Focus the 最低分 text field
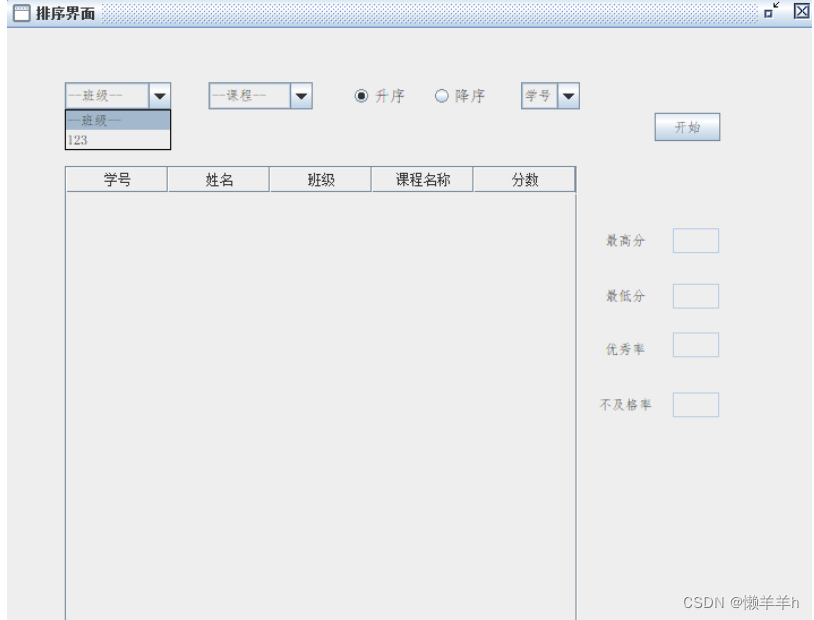 [x=696, y=296]
